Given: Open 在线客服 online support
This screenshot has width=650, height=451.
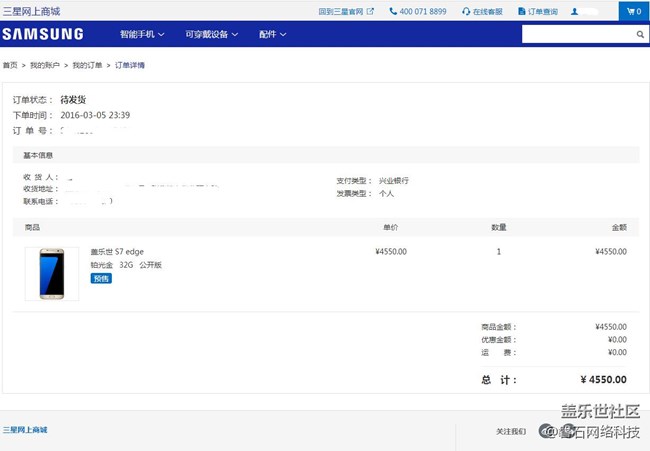Looking at the screenshot, I should click(x=482, y=11).
